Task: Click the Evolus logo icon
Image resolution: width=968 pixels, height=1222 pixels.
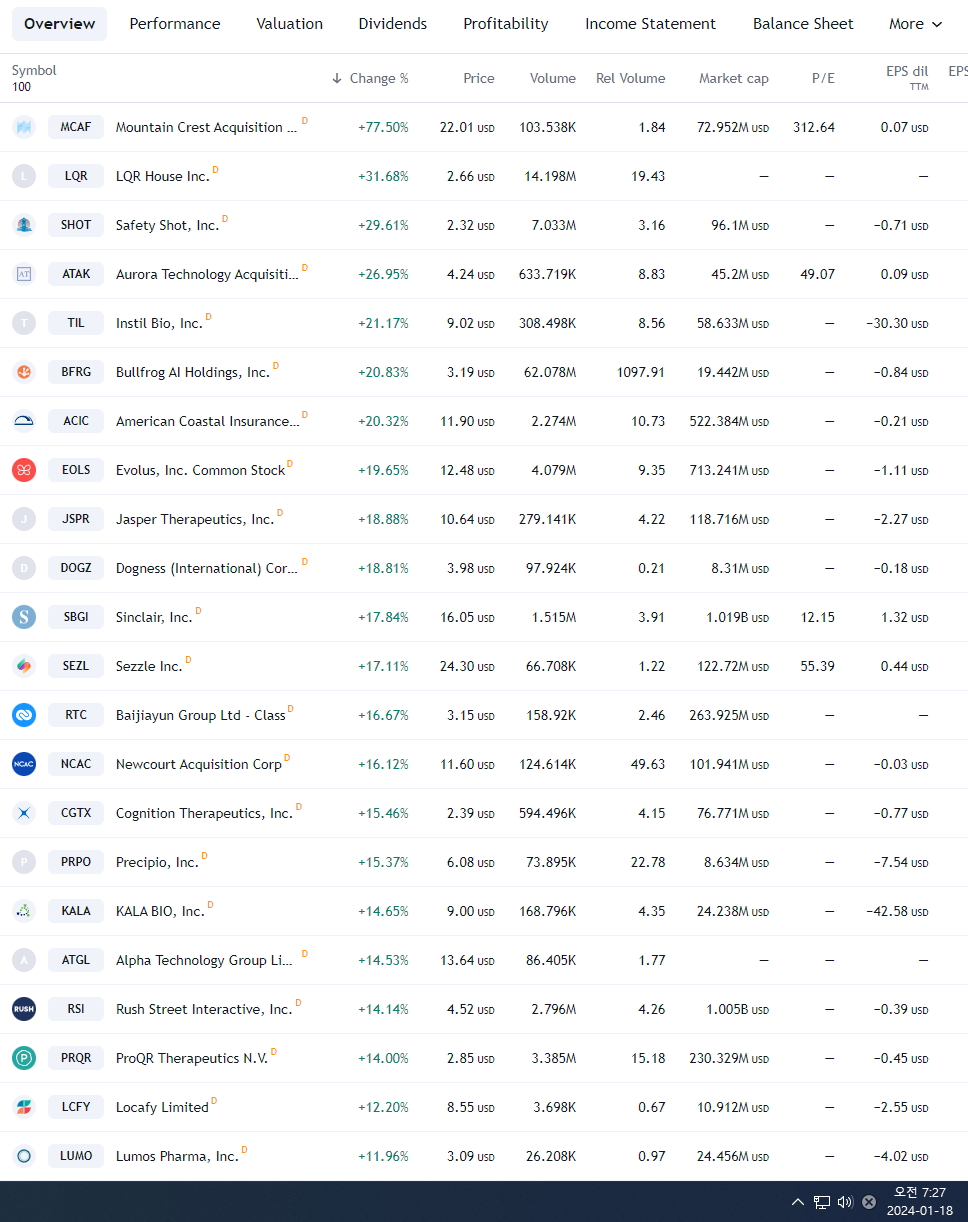Action: tap(24, 470)
